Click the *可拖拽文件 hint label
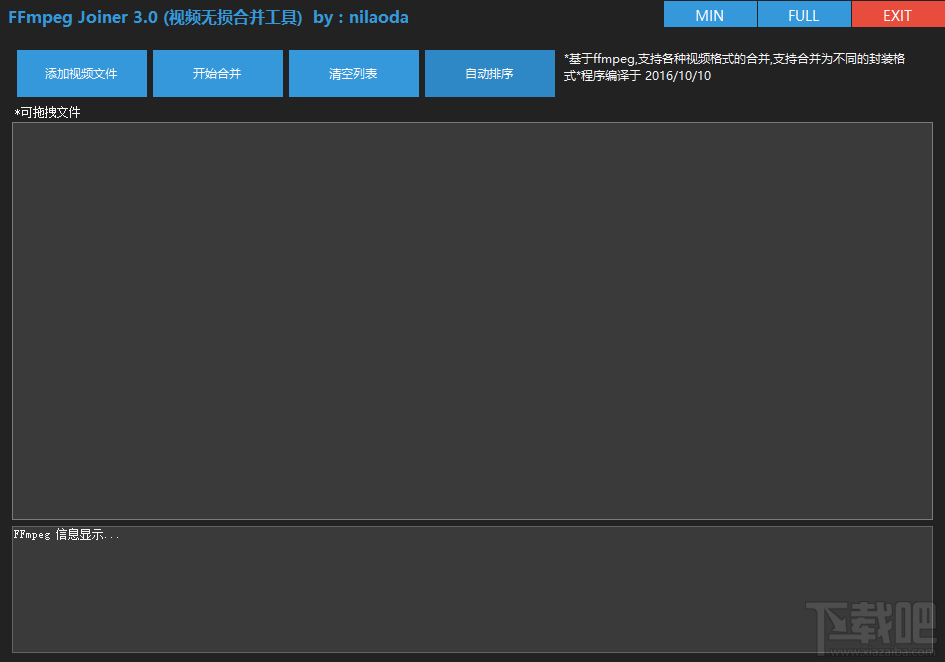 coord(47,112)
